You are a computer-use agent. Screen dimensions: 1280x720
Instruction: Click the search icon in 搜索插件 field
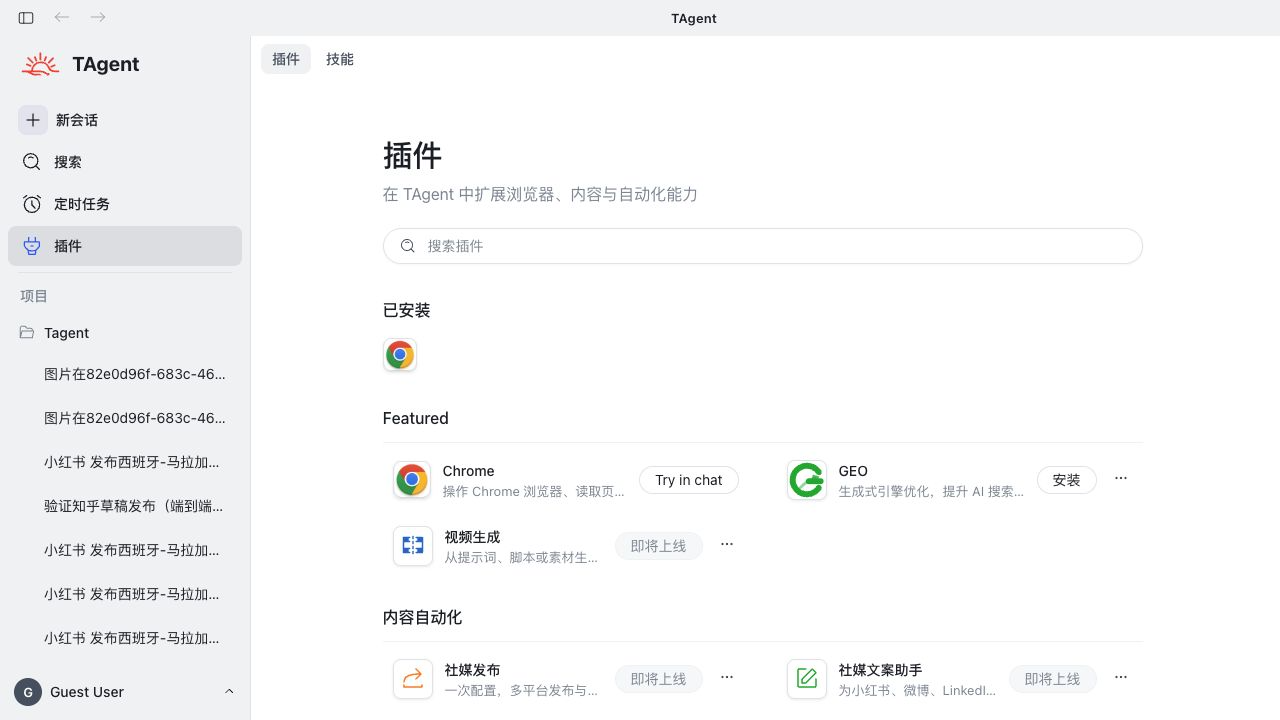pyautogui.click(x=408, y=246)
